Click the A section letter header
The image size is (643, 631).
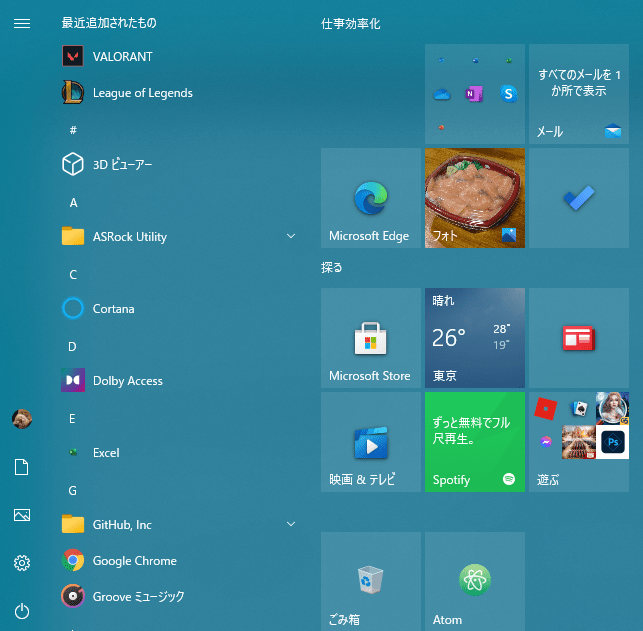(73, 202)
